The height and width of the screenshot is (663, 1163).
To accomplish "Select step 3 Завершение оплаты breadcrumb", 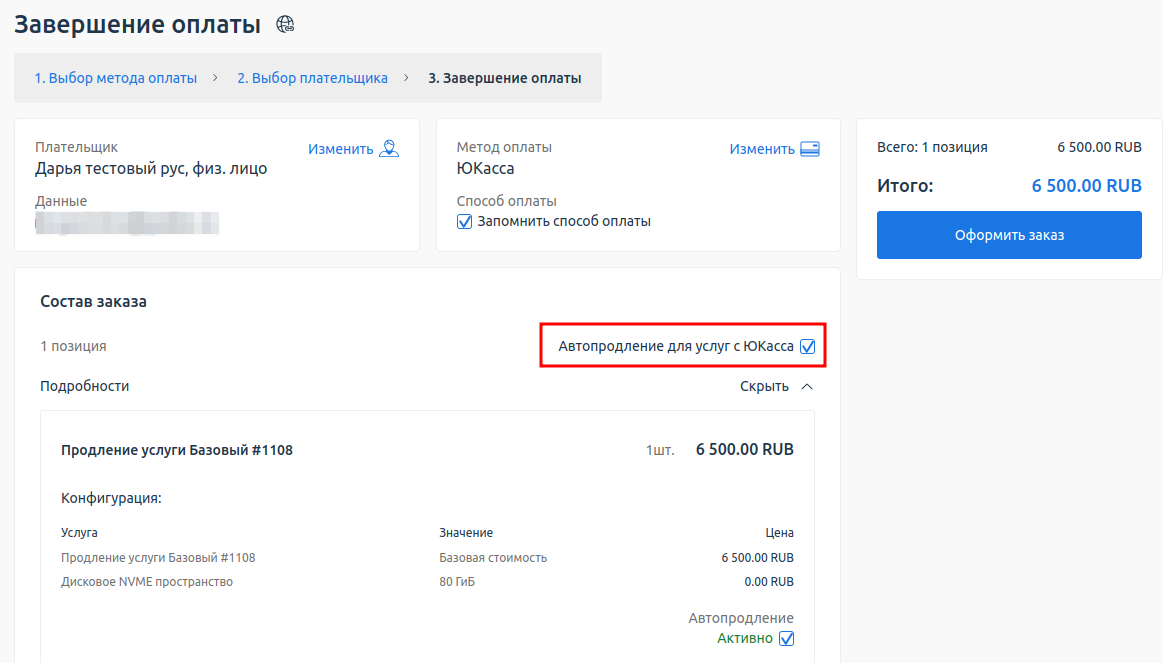I will click(x=504, y=78).
